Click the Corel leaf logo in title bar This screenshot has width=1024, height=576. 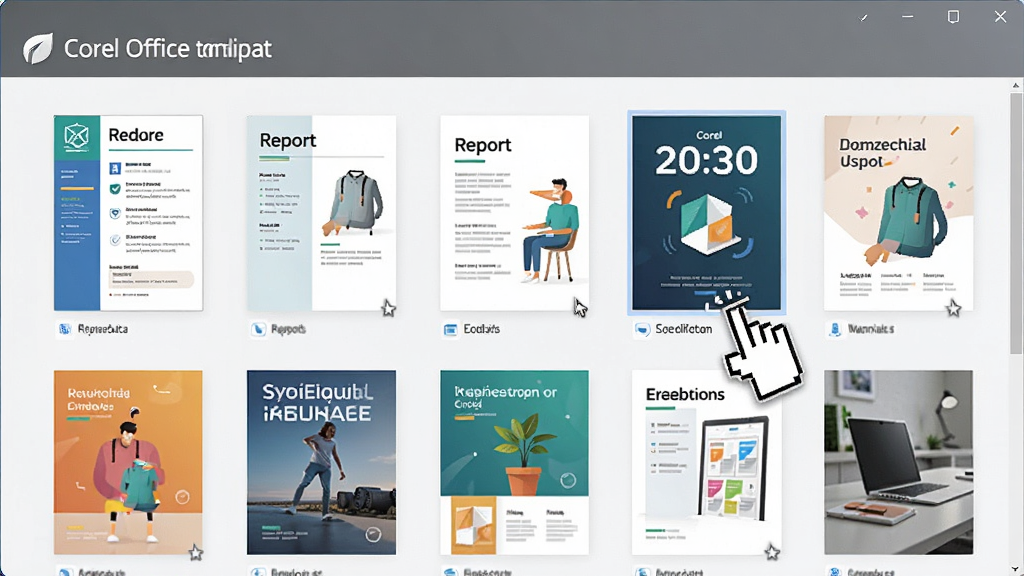[x=38, y=49]
